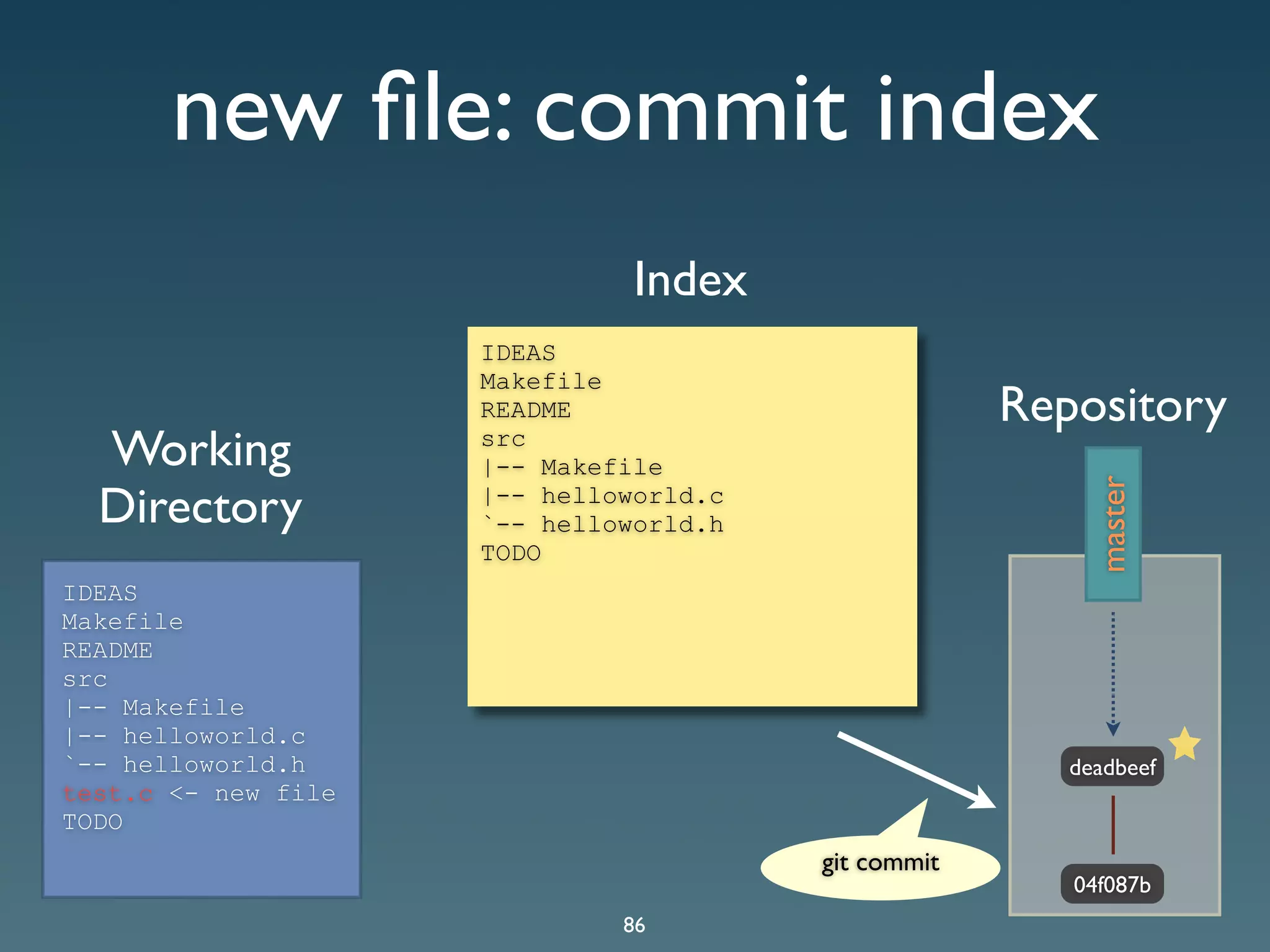The width and height of the screenshot is (1270, 952).
Task: Click the master branch label
Action: 1114,523
